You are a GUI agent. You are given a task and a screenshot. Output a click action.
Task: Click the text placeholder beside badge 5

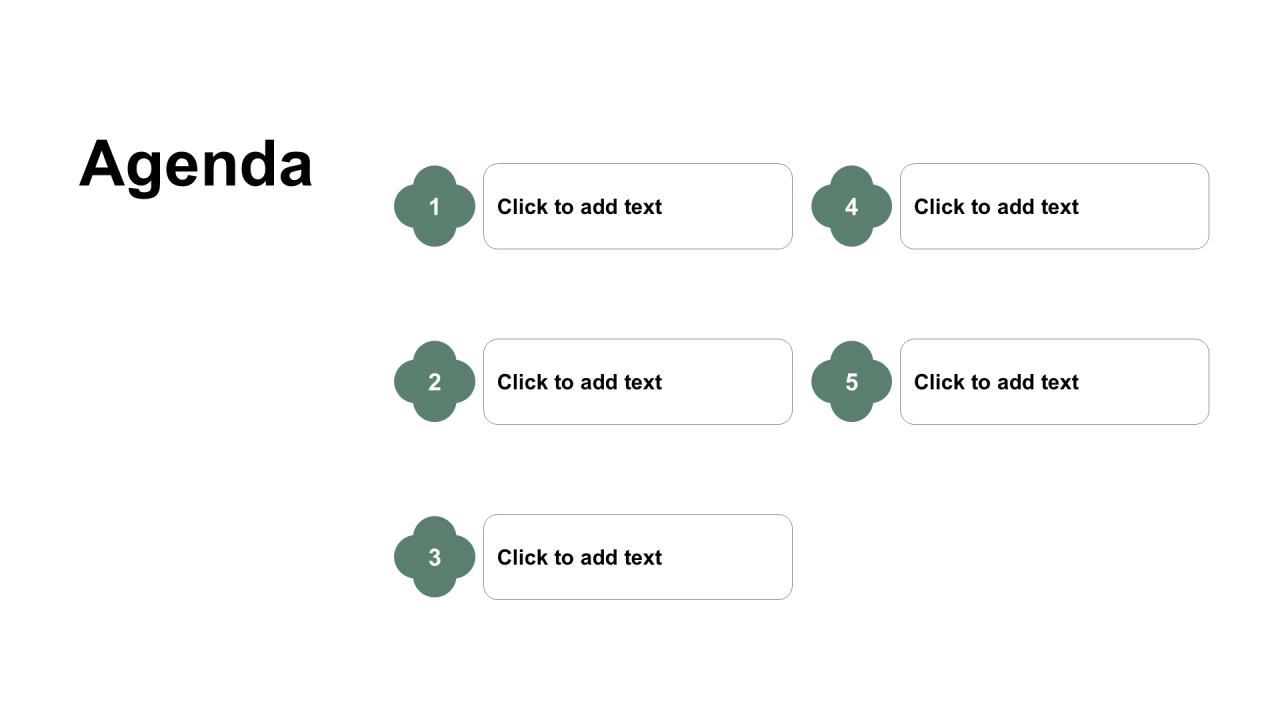1055,382
